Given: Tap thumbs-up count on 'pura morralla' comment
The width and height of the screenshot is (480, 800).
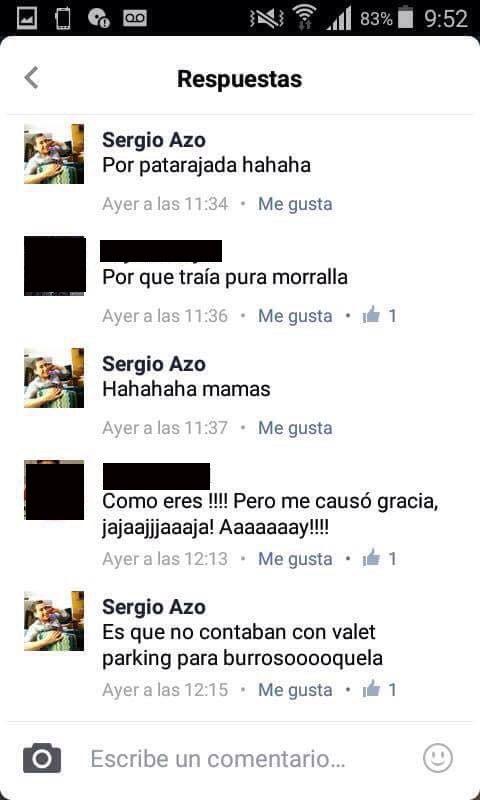Looking at the screenshot, I should click(x=380, y=316).
